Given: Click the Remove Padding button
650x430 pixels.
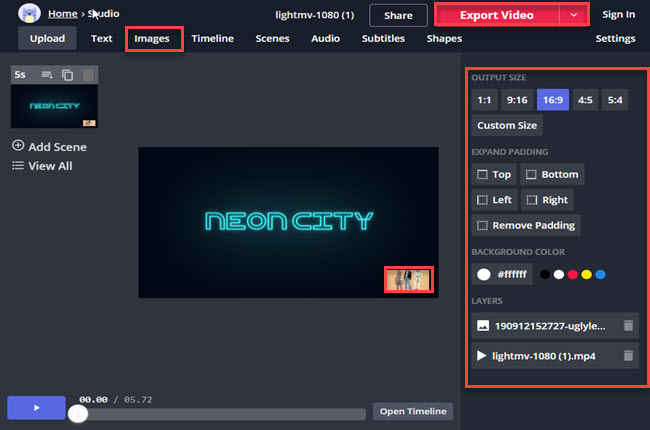Looking at the screenshot, I should (x=526, y=225).
